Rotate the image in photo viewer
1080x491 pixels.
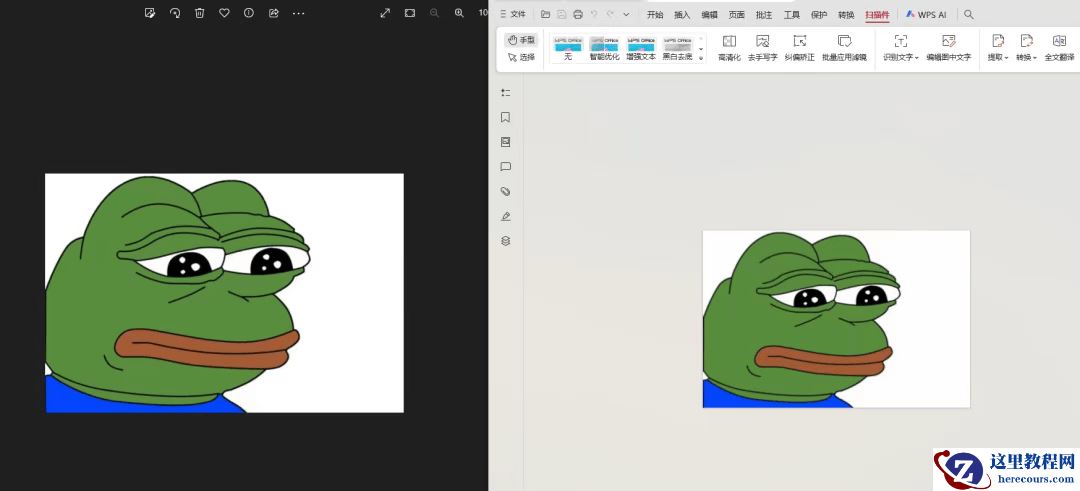[175, 13]
